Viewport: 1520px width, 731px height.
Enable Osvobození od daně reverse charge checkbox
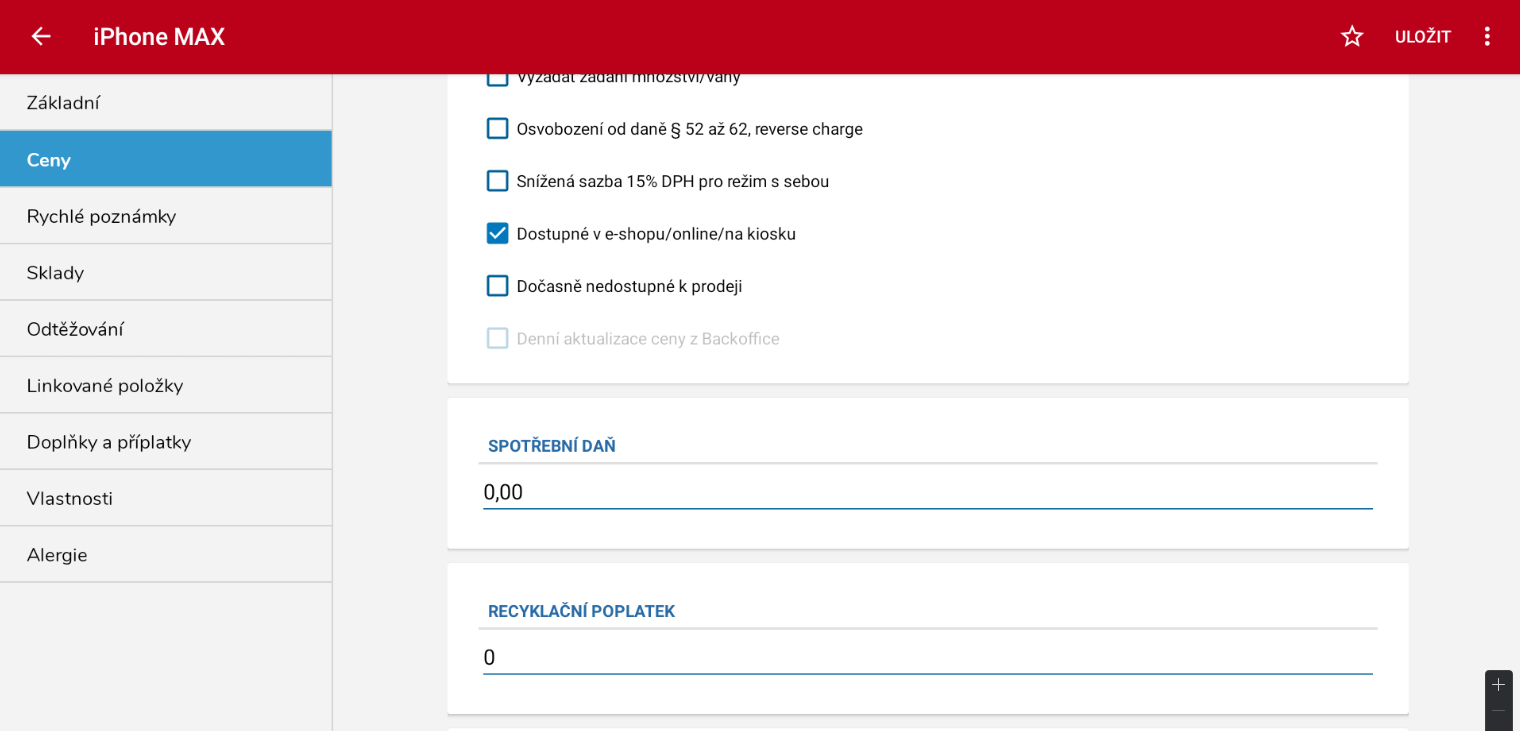[x=497, y=129]
